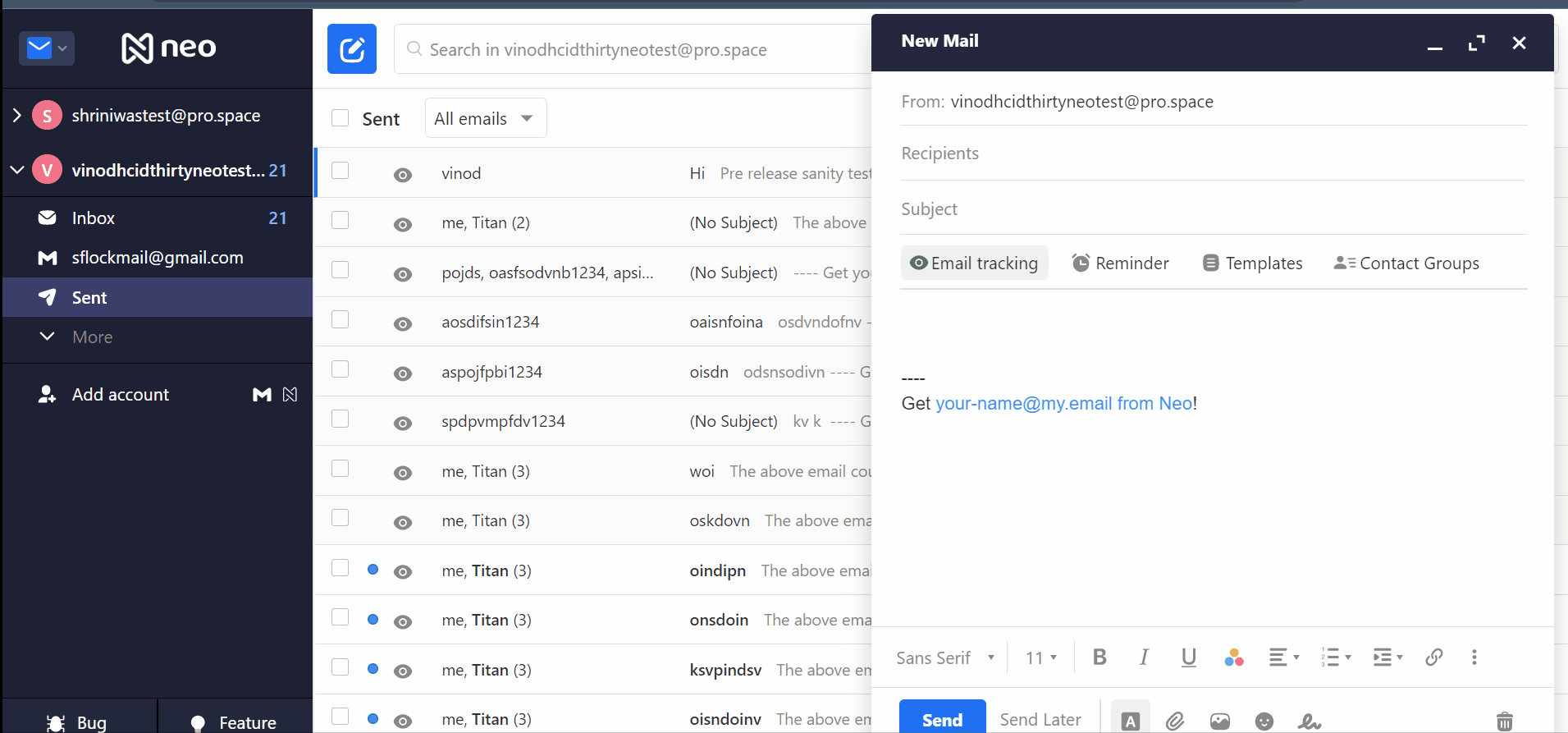Click the attach file paperclip icon
This screenshot has height=733, width=1568.
coord(1175,722)
